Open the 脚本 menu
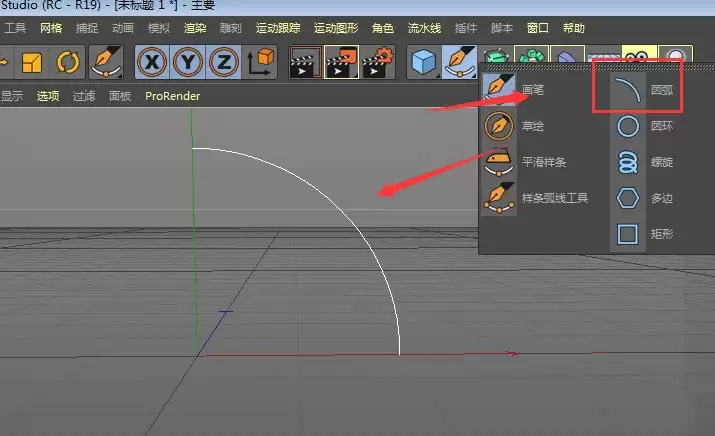The image size is (715, 436). tap(502, 28)
